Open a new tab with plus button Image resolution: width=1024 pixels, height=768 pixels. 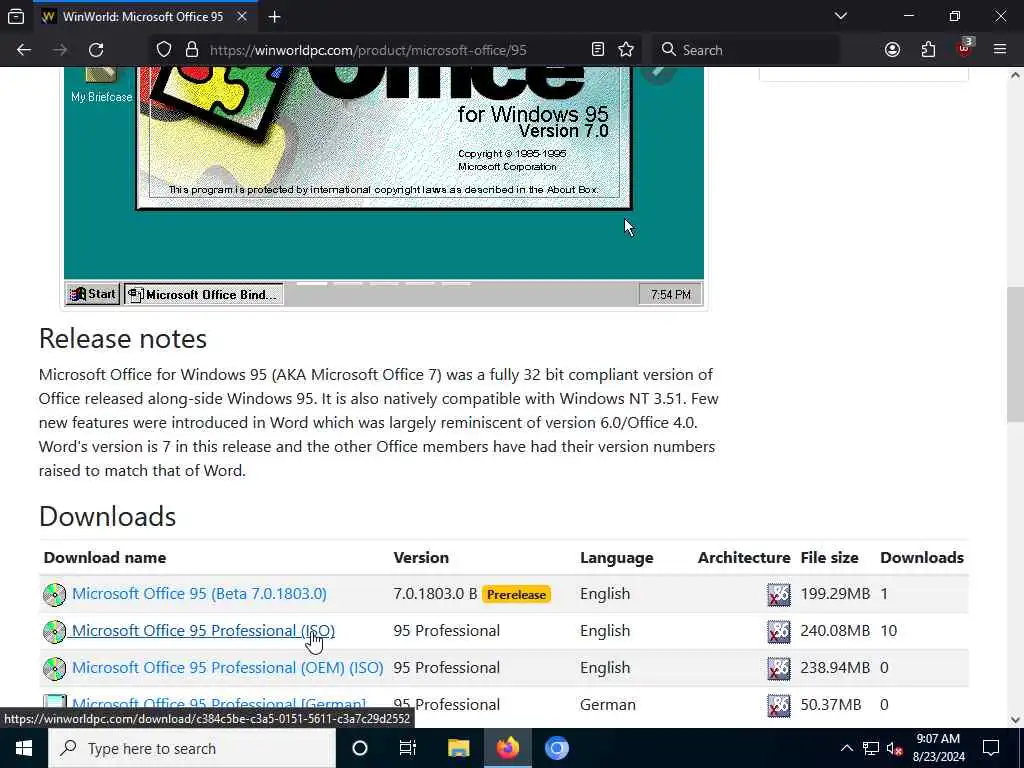click(x=274, y=16)
